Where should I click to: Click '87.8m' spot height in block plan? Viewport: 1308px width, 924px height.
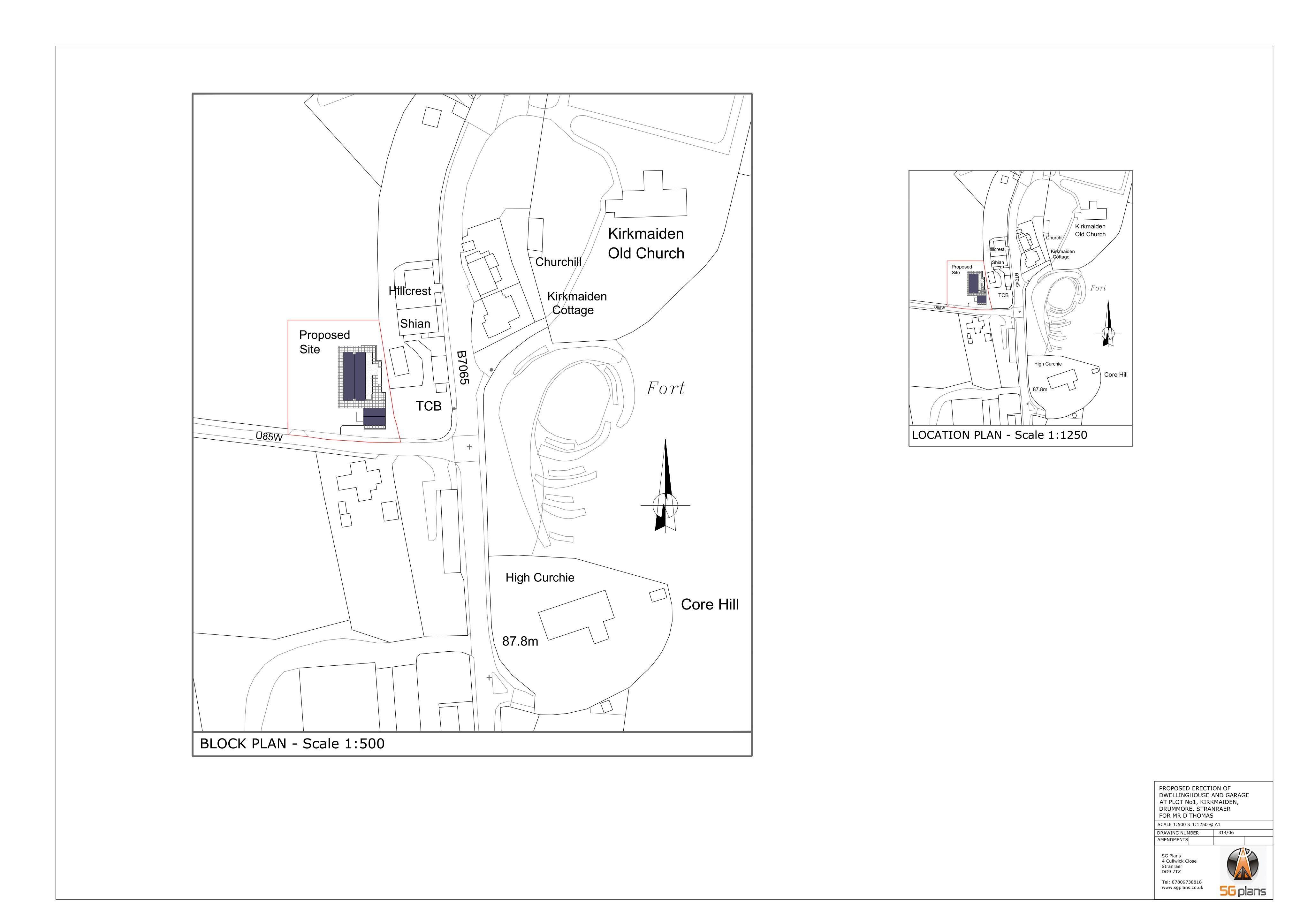520,641
